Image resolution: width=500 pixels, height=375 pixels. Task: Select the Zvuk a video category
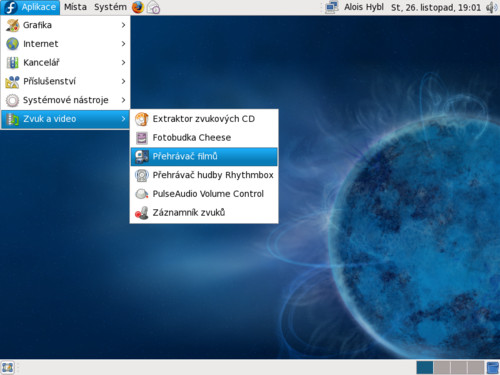65,119
